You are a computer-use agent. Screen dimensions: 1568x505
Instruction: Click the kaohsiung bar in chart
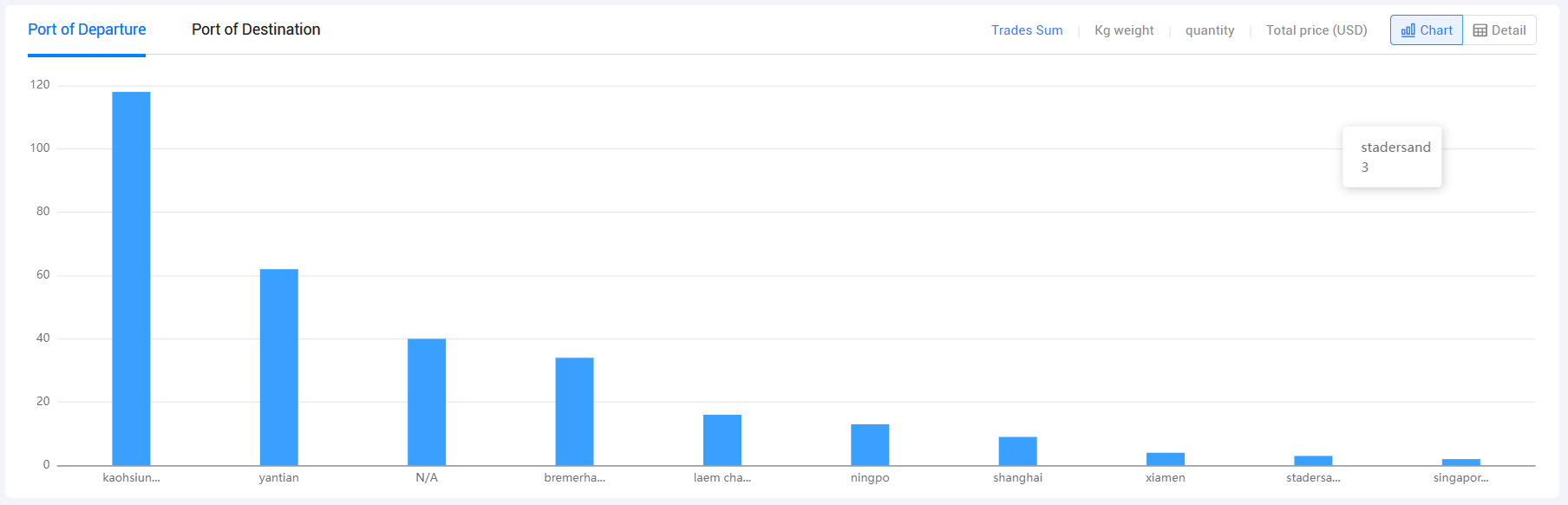[x=131, y=279]
